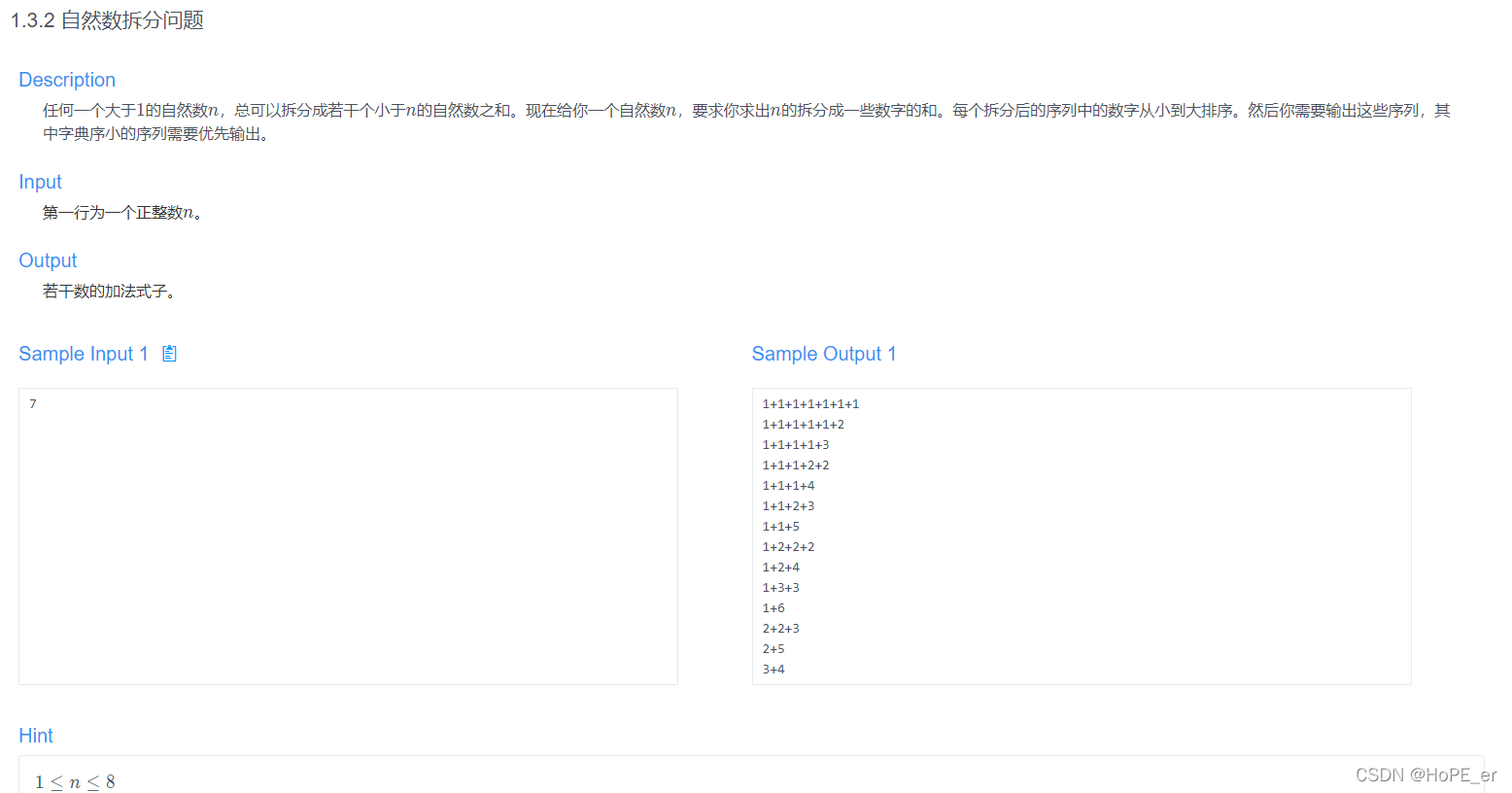
Task: Click the Sample Output 1 heading
Action: pos(824,354)
